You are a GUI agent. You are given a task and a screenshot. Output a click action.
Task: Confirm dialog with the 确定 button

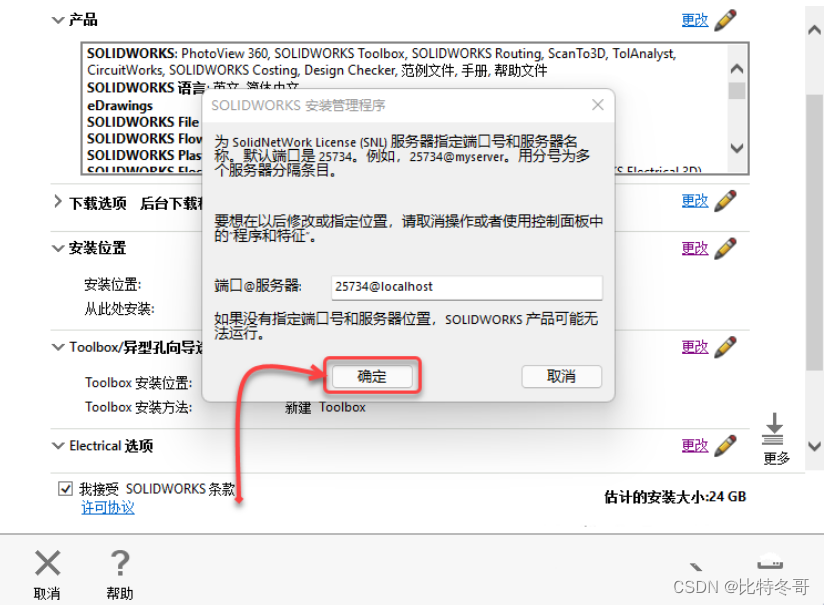[x=372, y=376]
